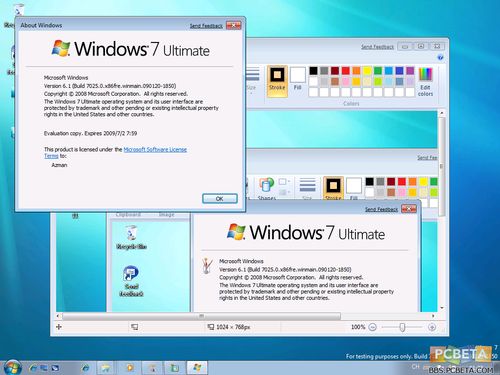The image size is (500, 375).
Task: Open Windows Explorer folder icon on taskbar
Action: pos(106,368)
